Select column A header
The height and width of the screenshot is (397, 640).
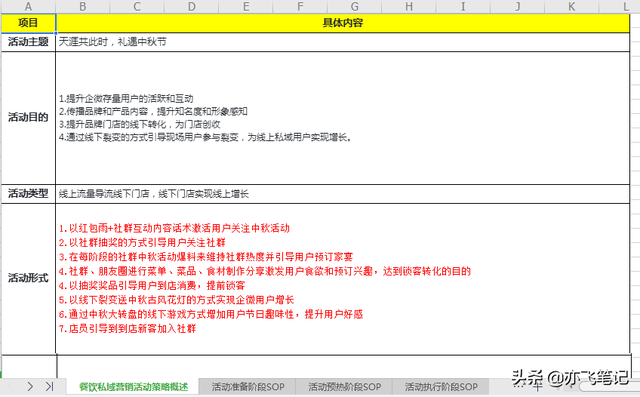click(x=28, y=7)
